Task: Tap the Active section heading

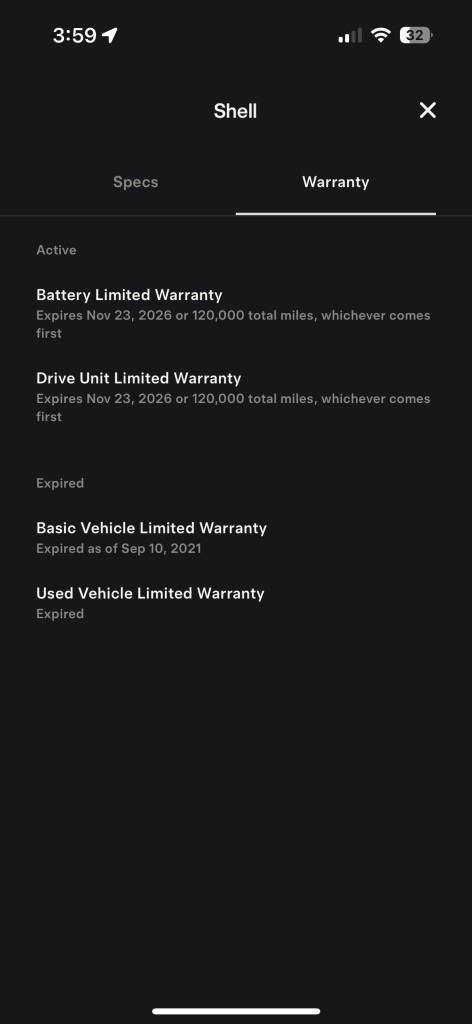Action: tap(56, 250)
